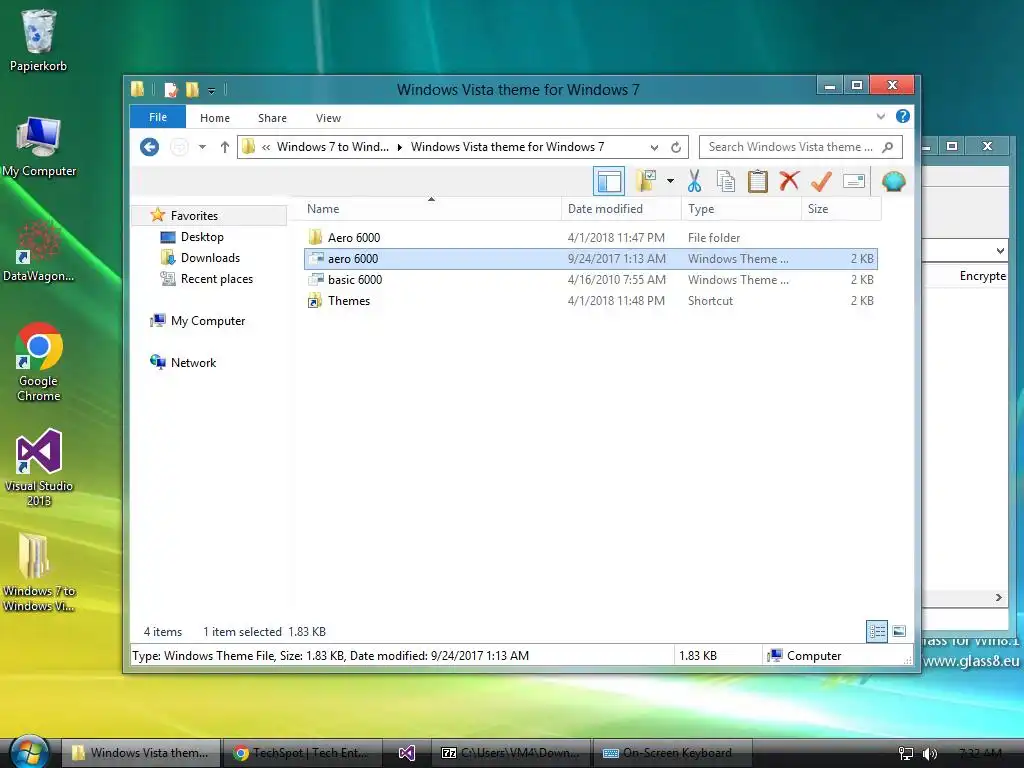Open the Quick Access Toolbar customize dropdown

[212, 90]
